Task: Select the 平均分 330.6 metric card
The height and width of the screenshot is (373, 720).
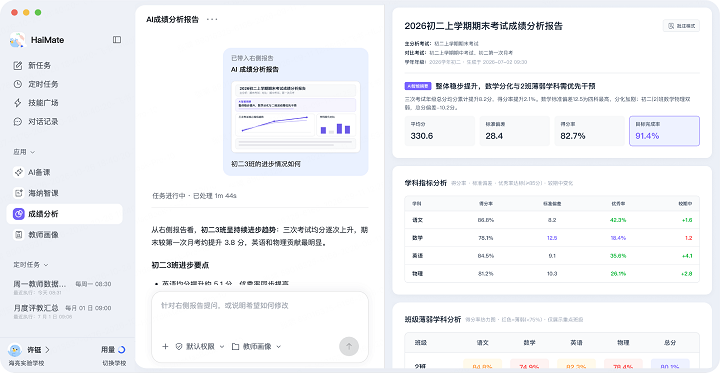Action: pyautogui.click(x=439, y=131)
